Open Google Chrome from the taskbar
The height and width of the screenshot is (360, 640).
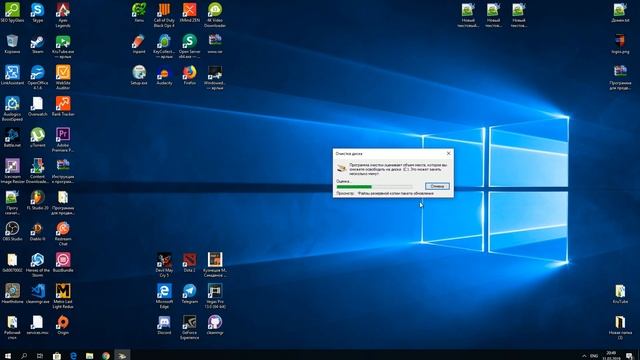click(x=106, y=356)
